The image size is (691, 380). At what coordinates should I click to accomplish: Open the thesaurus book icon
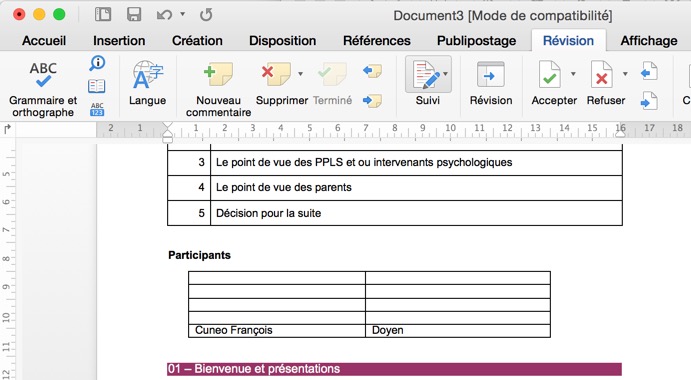[x=97, y=86]
